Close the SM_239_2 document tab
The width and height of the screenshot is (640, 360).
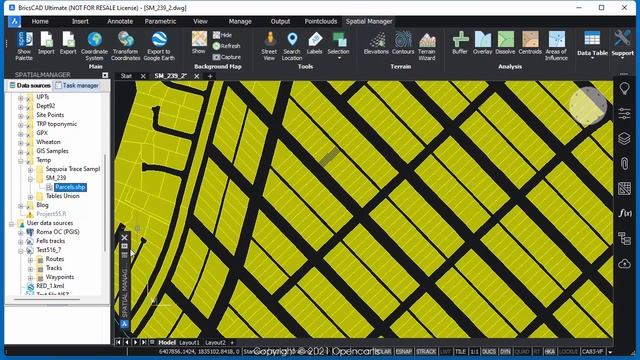click(x=197, y=76)
